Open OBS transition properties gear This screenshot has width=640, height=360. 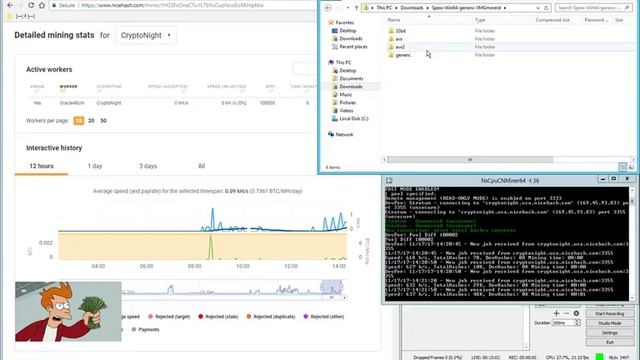point(576,313)
